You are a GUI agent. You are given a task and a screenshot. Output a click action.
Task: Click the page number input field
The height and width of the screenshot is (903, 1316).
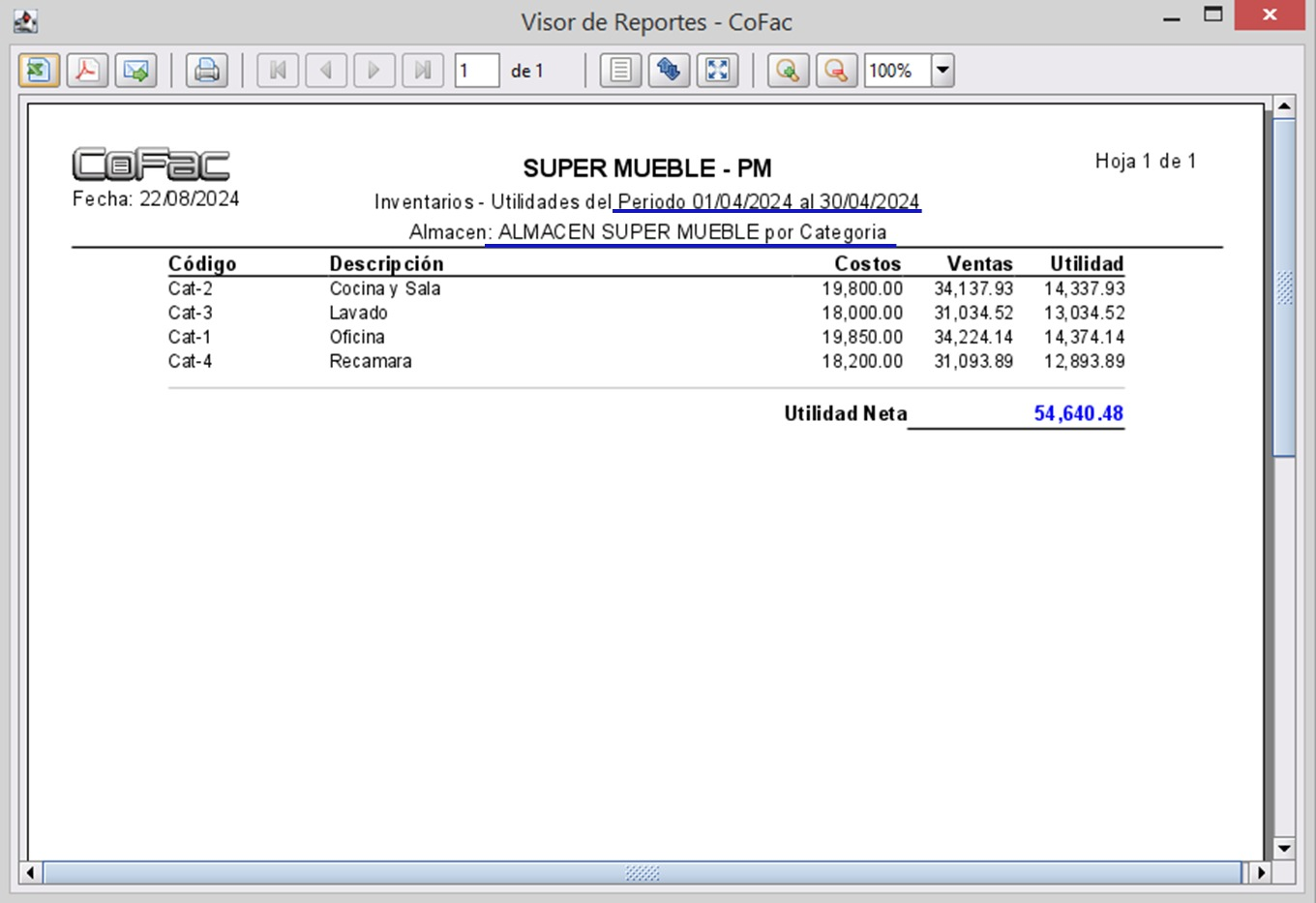click(477, 71)
